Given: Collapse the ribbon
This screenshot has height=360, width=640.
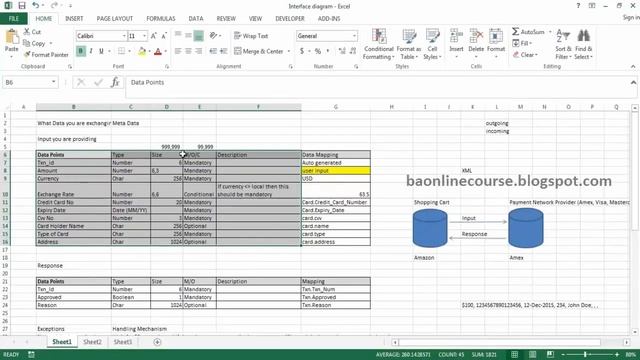Looking at the screenshot, I should [633, 66].
